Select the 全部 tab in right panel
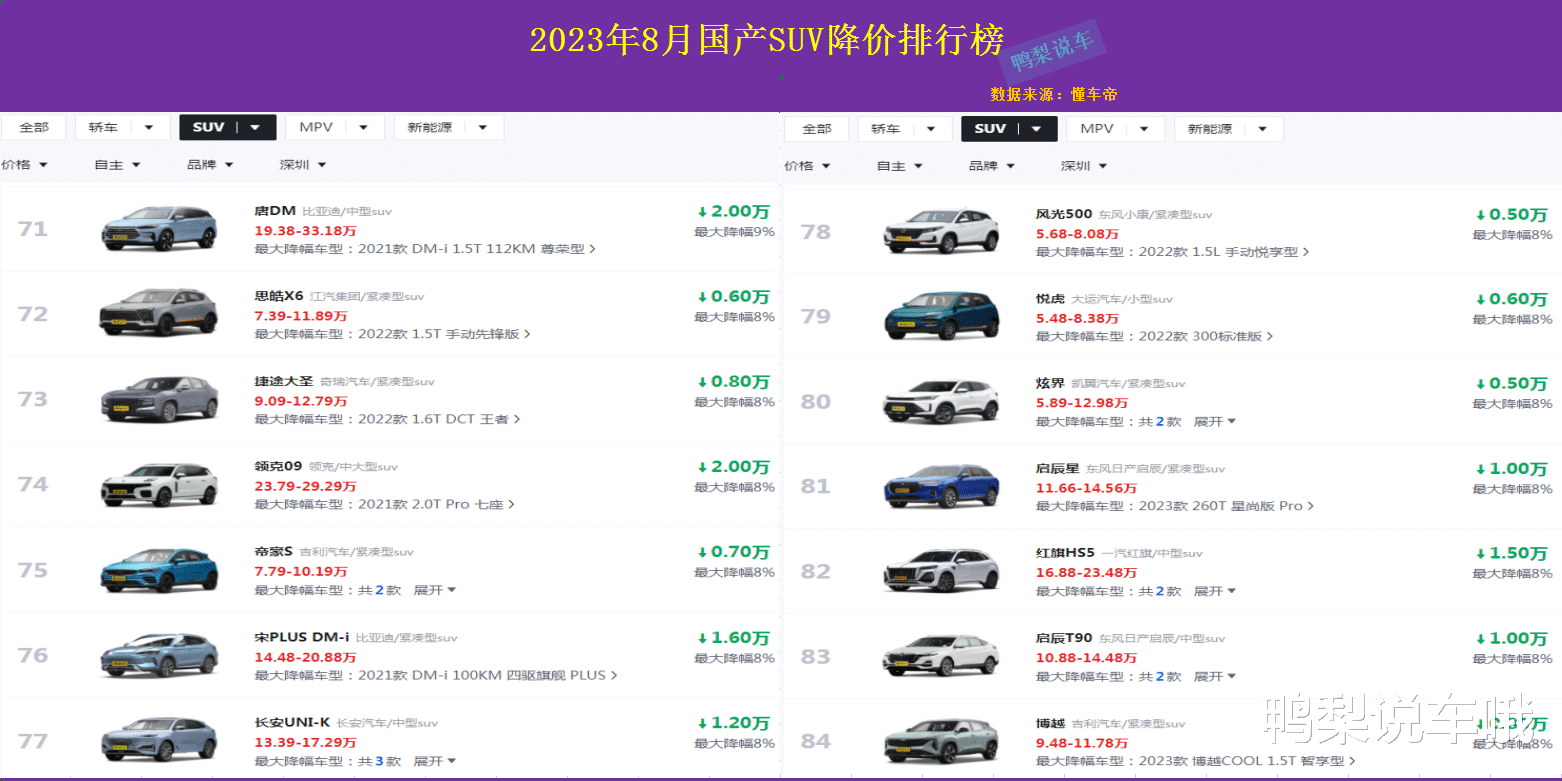The height and width of the screenshot is (781, 1562). [x=817, y=128]
